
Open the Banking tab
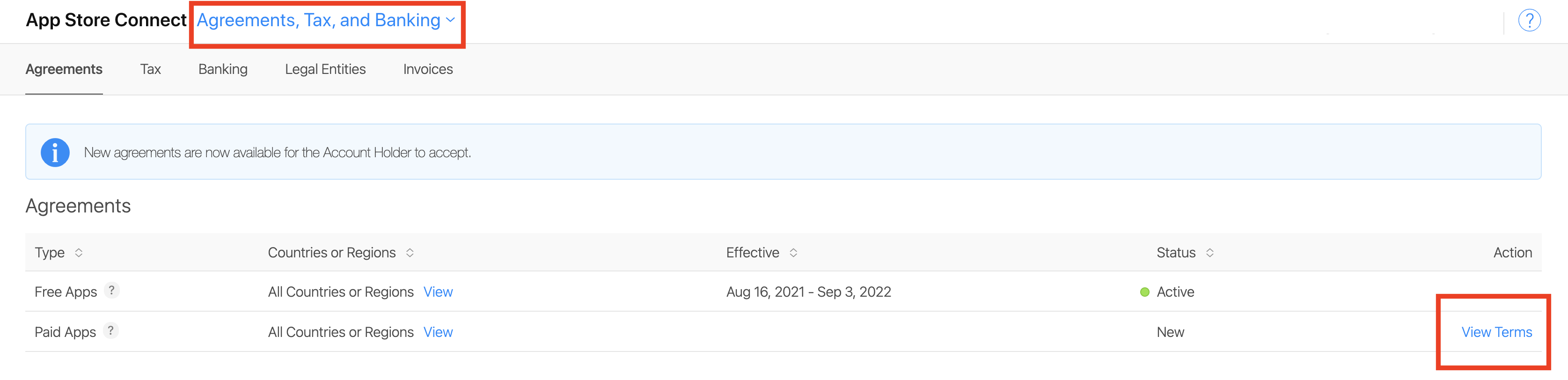[x=223, y=69]
